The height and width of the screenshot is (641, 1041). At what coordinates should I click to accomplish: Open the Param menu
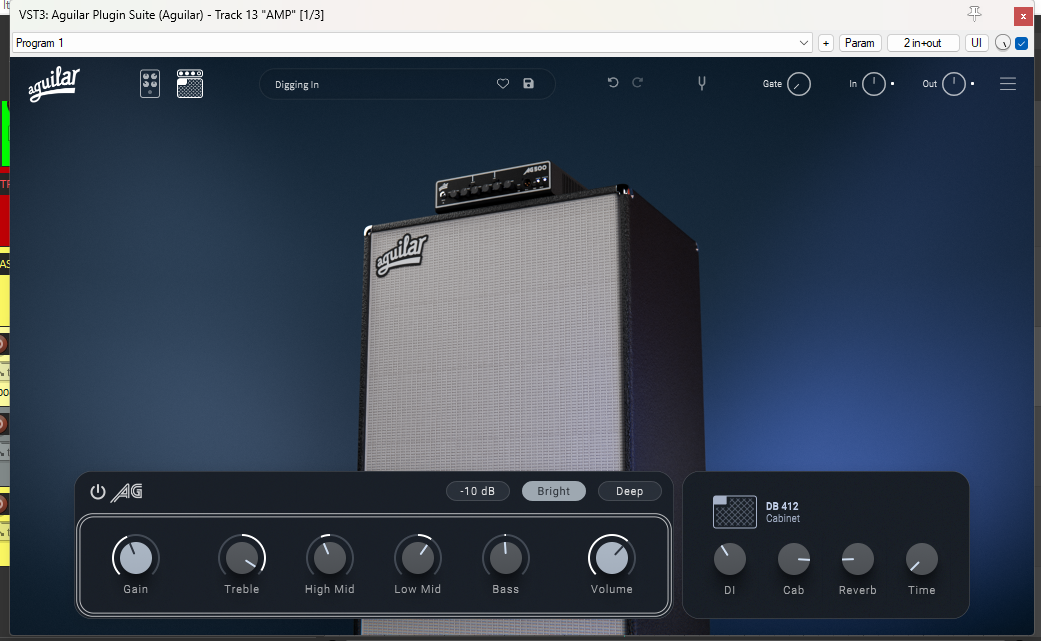tap(860, 43)
